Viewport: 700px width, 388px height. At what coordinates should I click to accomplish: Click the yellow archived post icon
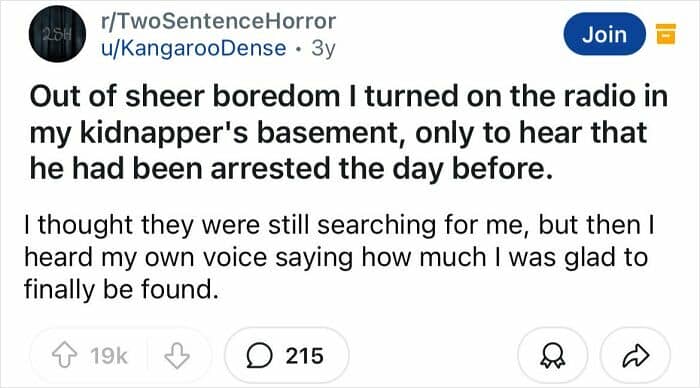tap(666, 34)
